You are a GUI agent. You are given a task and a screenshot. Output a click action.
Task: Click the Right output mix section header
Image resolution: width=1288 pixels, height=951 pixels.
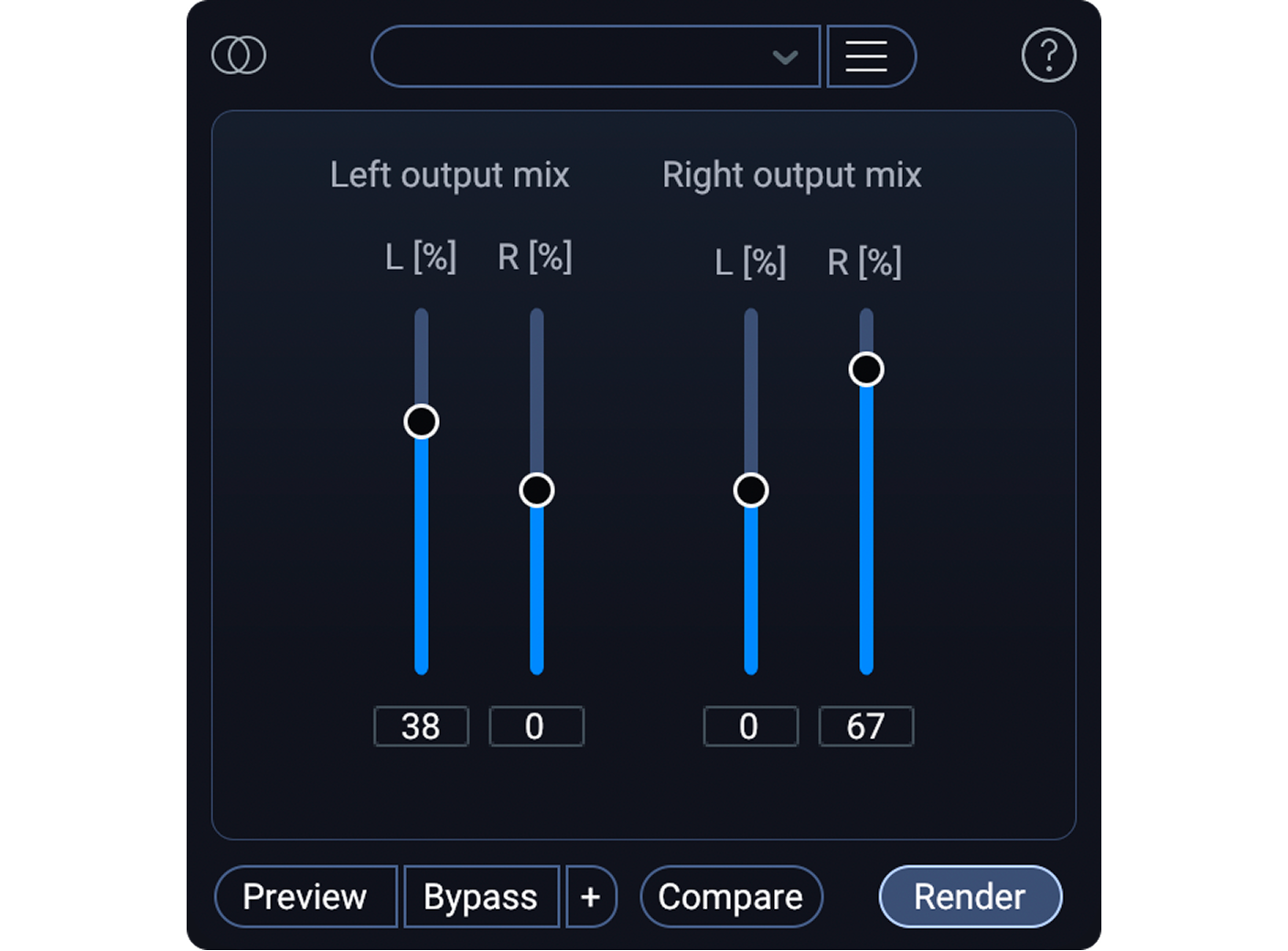791,175
